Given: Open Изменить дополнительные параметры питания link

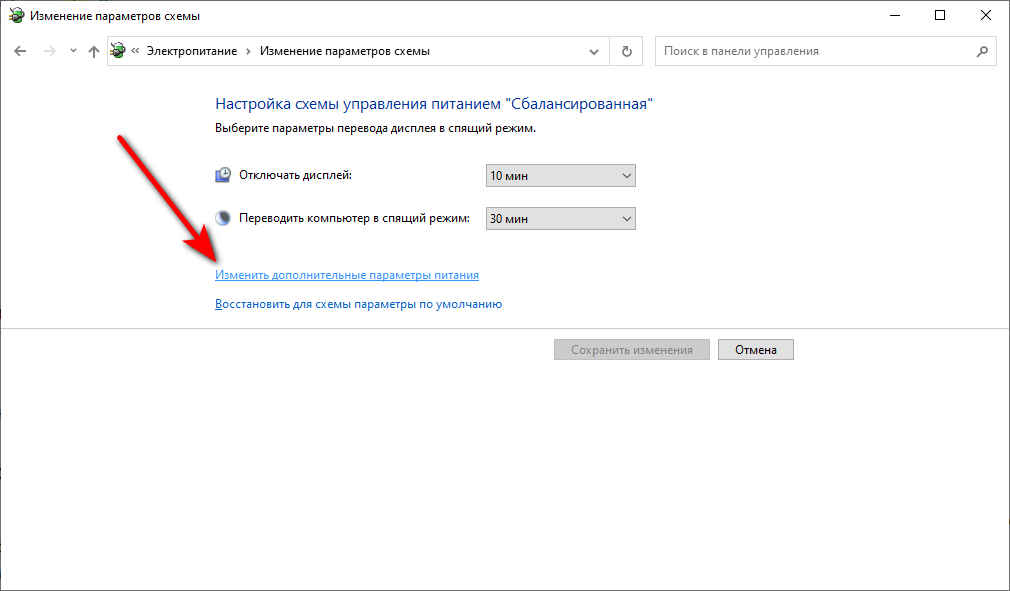Looking at the screenshot, I should coord(347,275).
